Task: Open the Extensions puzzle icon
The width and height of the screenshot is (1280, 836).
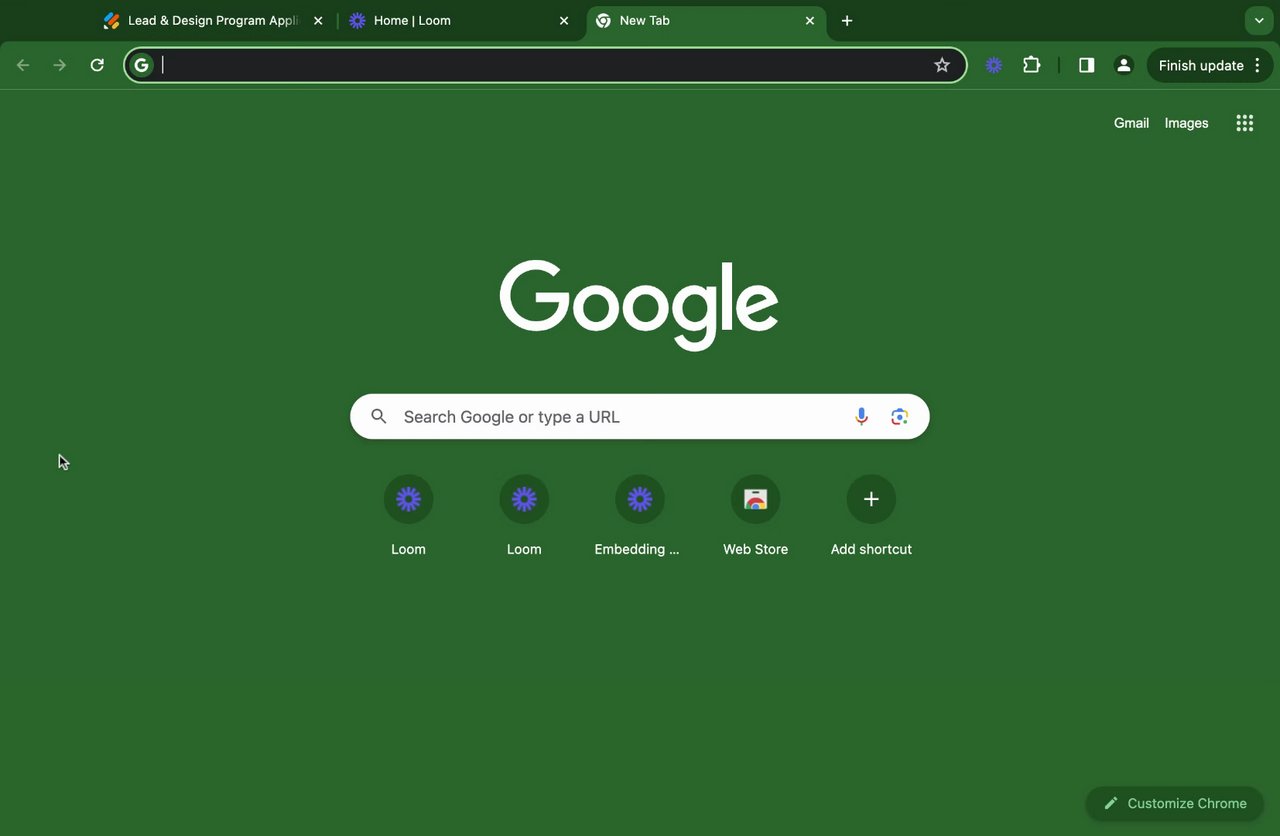Action: click(1032, 65)
